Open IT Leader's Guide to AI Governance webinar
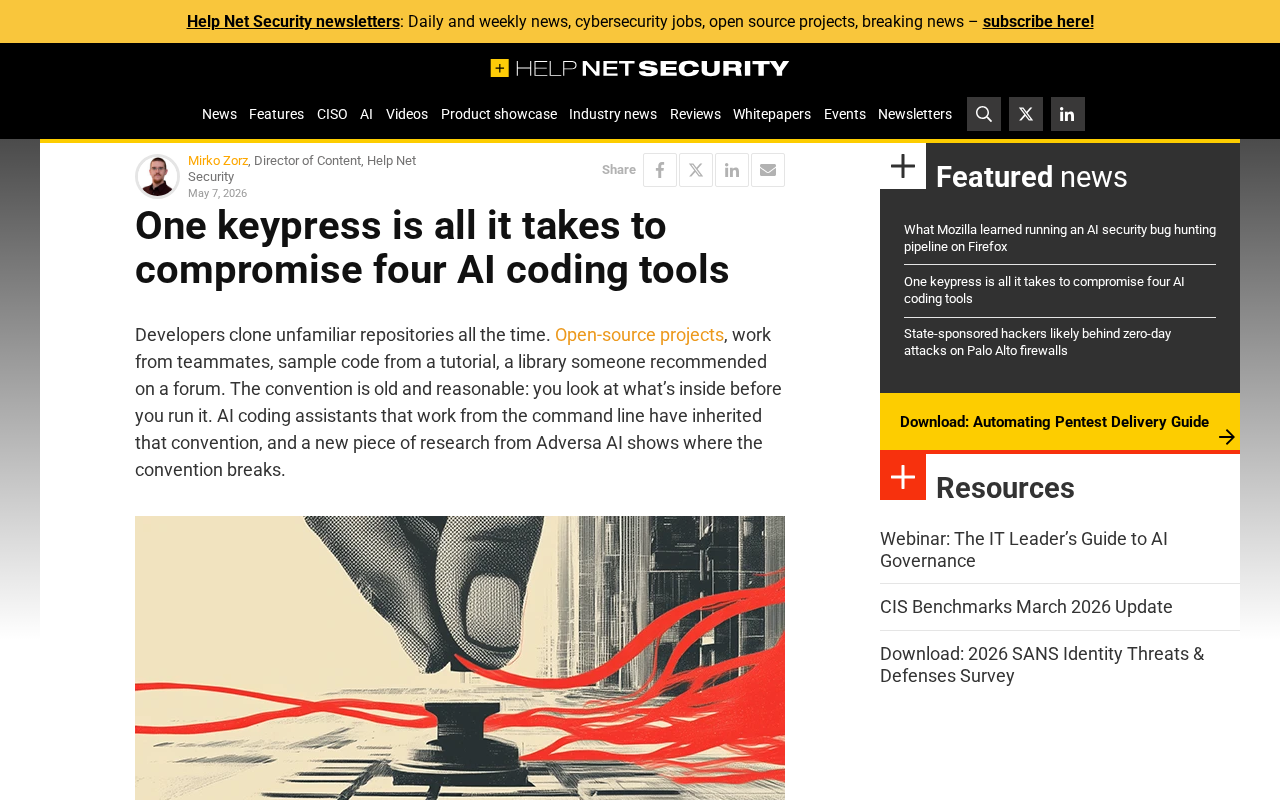Viewport: 1280px width, 800px height. pyautogui.click(x=1024, y=550)
